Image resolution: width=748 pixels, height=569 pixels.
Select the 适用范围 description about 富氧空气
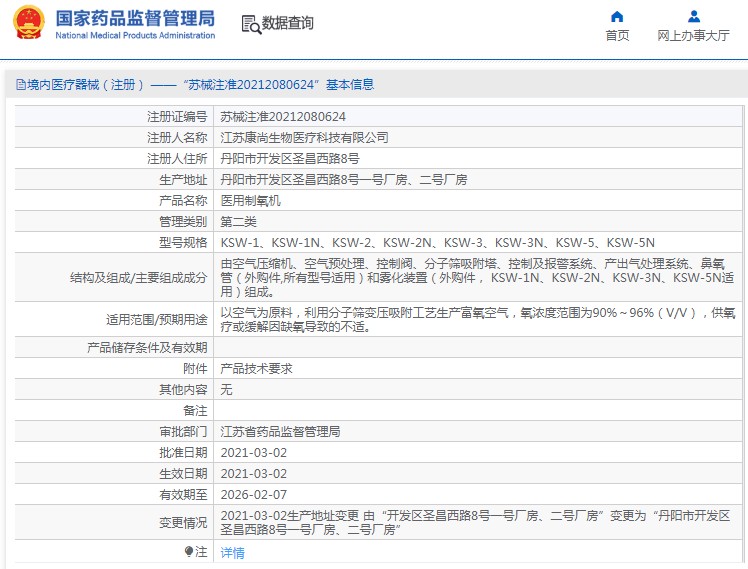478,320
